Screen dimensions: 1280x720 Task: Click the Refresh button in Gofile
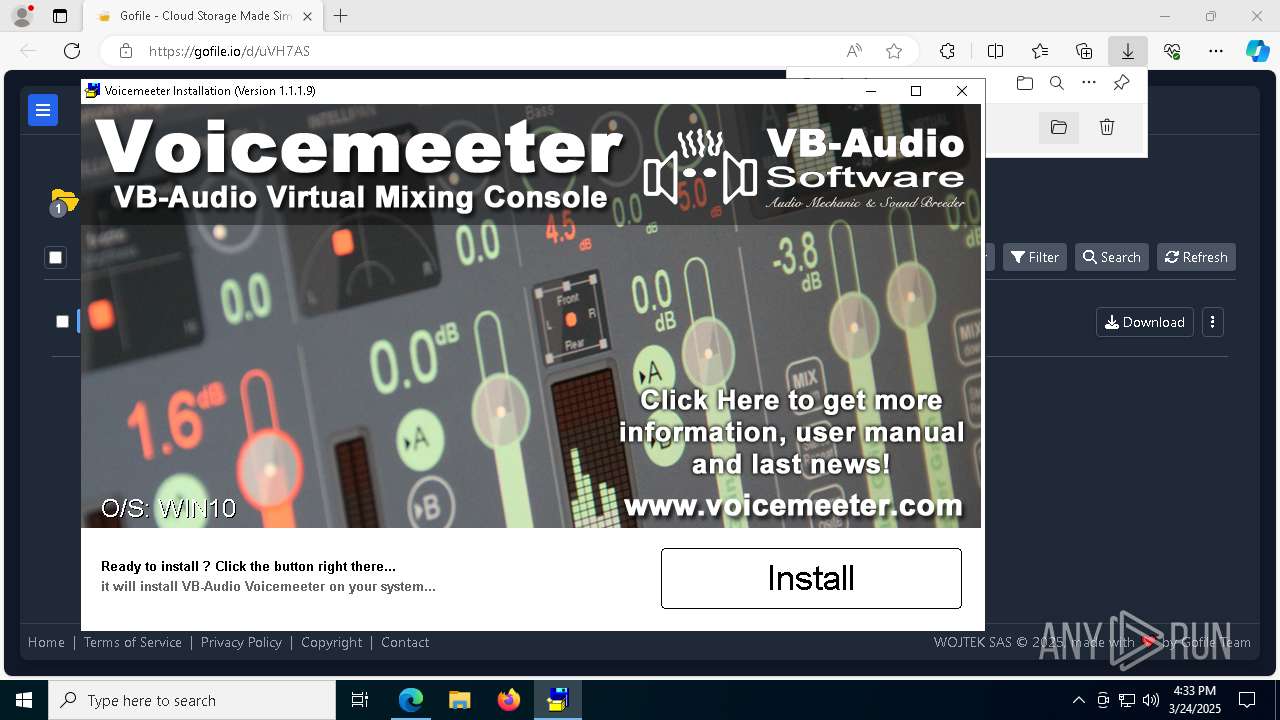click(x=1196, y=257)
